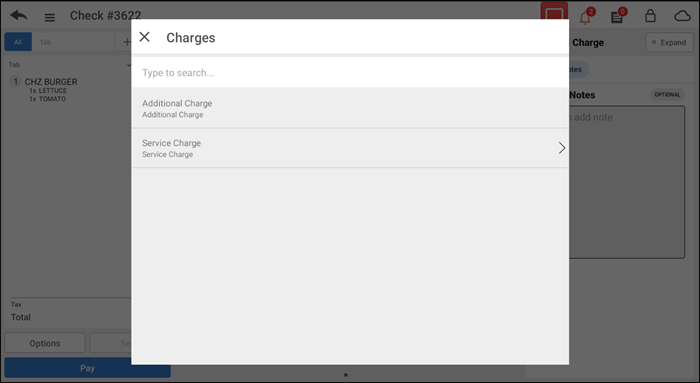The image size is (700, 383).
Task: Switch to the All tab
Action: click(18, 42)
